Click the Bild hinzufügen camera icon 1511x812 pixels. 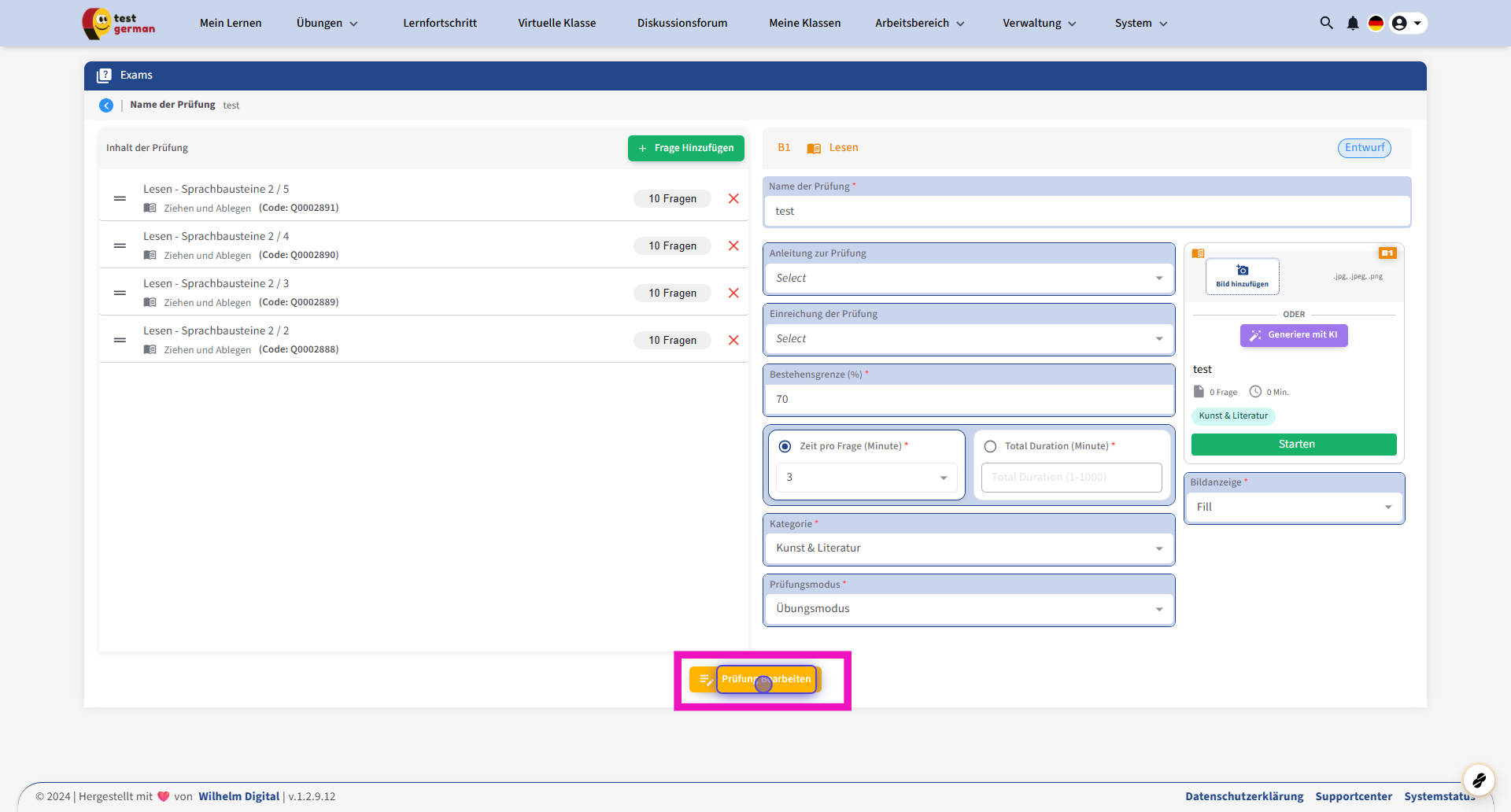pos(1242,271)
